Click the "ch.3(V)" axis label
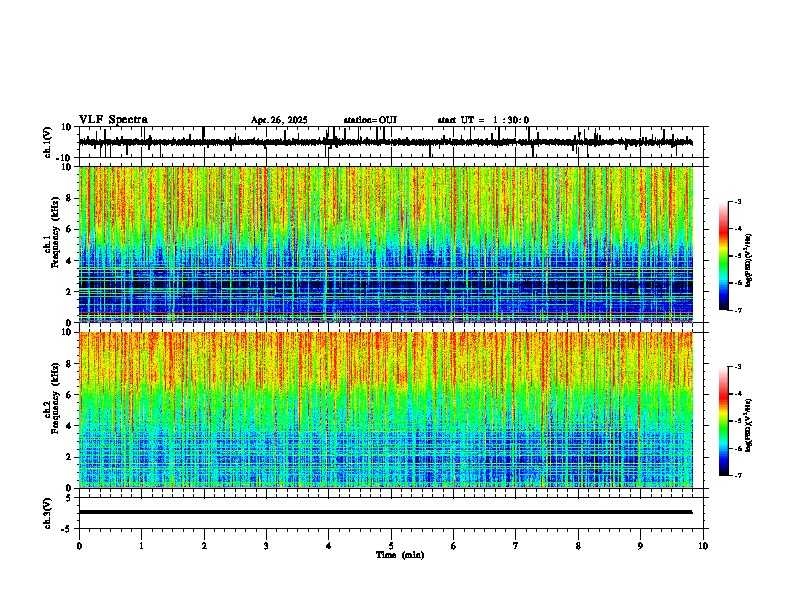This screenshot has width=792, height=612. [x=48, y=513]
